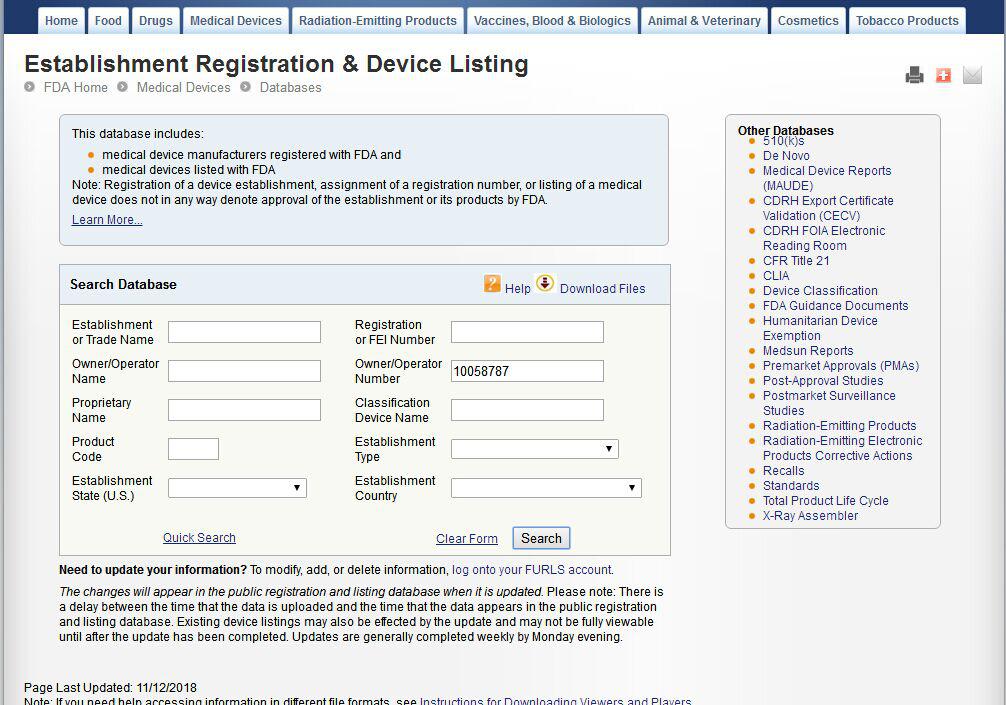
Task: Click the Download Files arrow icon
Action: 544,283
